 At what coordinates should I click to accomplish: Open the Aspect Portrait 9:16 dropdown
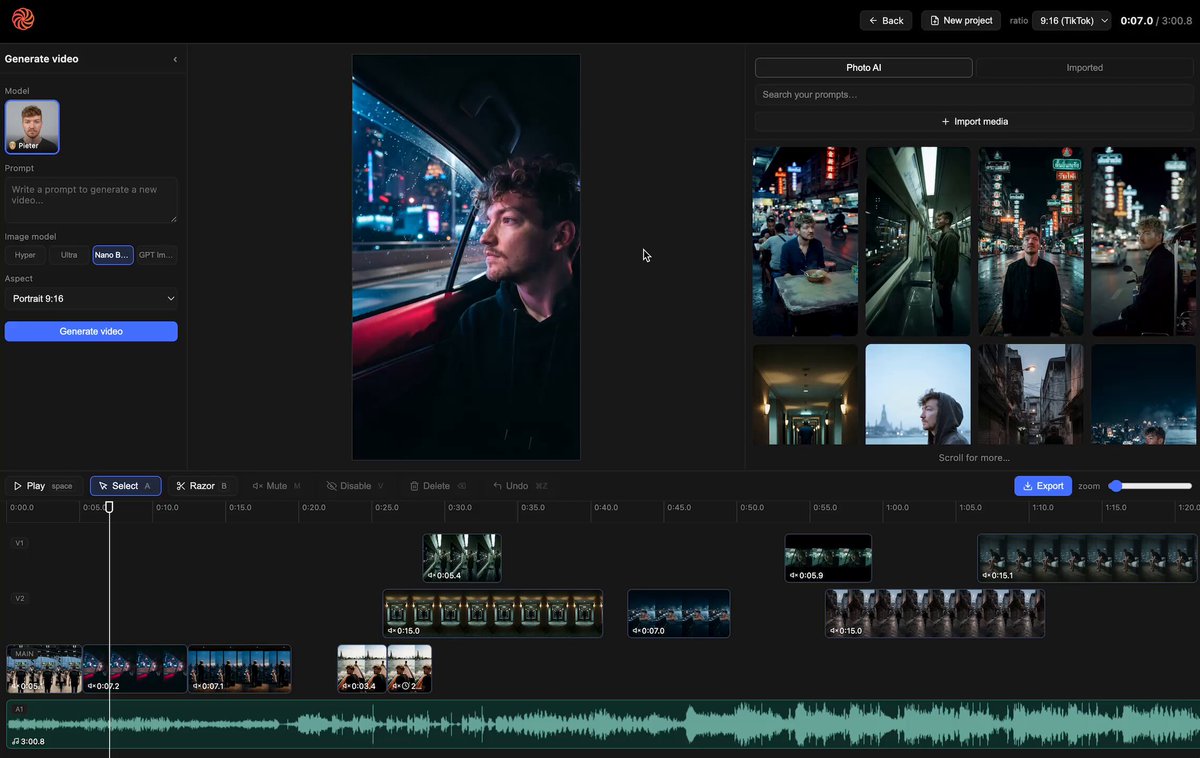pyautogui.click(x=91, y=298)
